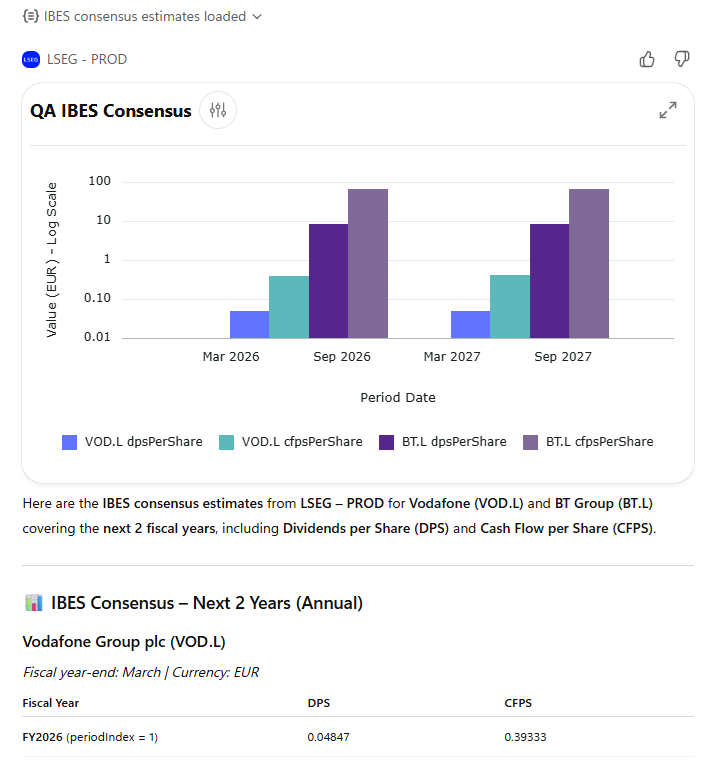
Task: Select the DPS column header
Action: point(318,703)
